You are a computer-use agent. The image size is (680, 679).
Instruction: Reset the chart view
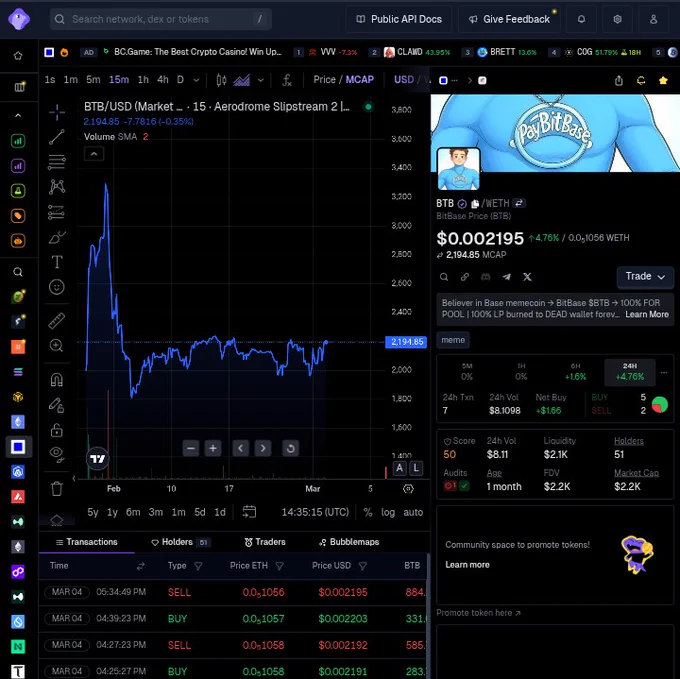[291, 448]
